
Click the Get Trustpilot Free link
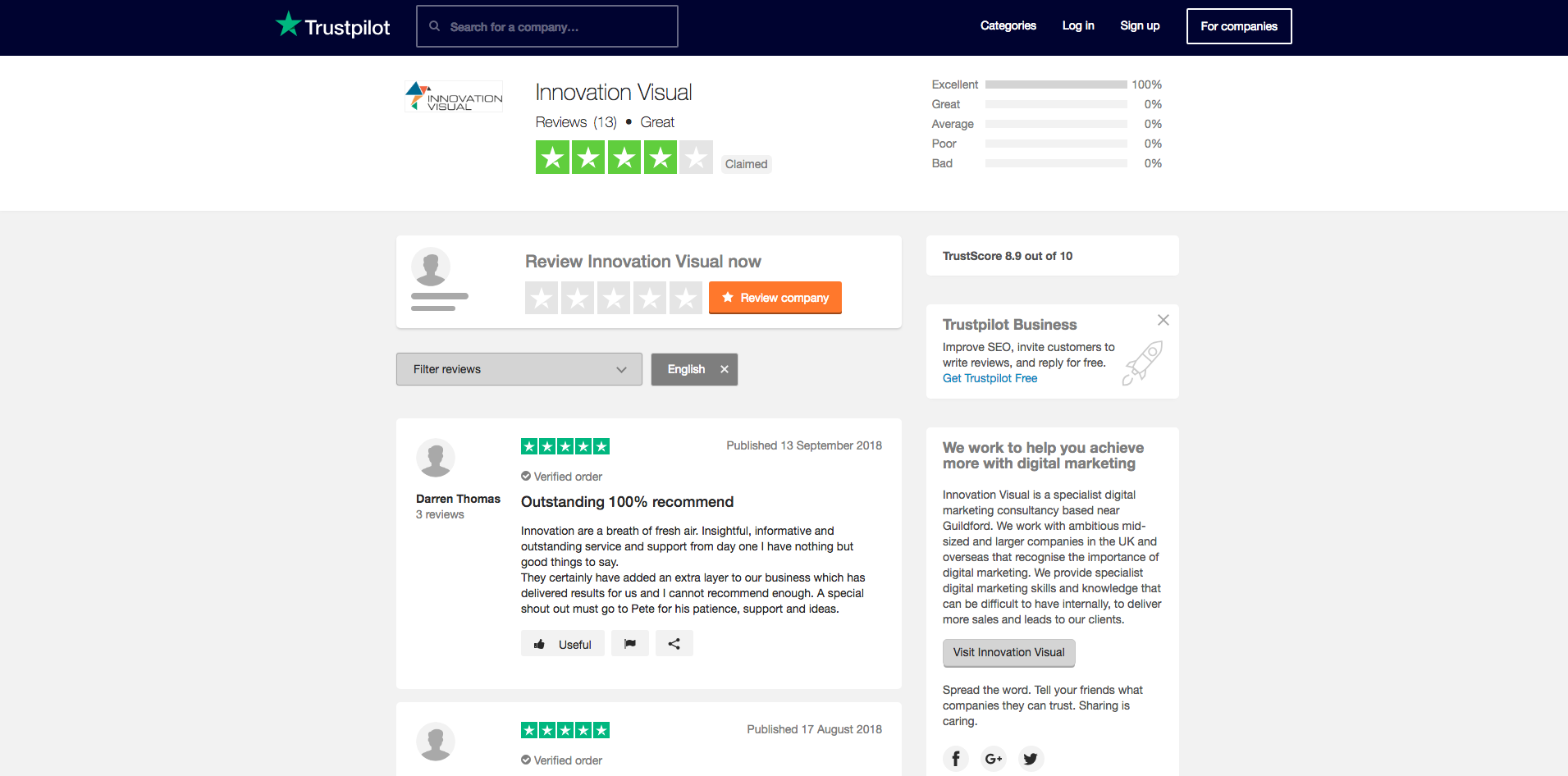990,378
